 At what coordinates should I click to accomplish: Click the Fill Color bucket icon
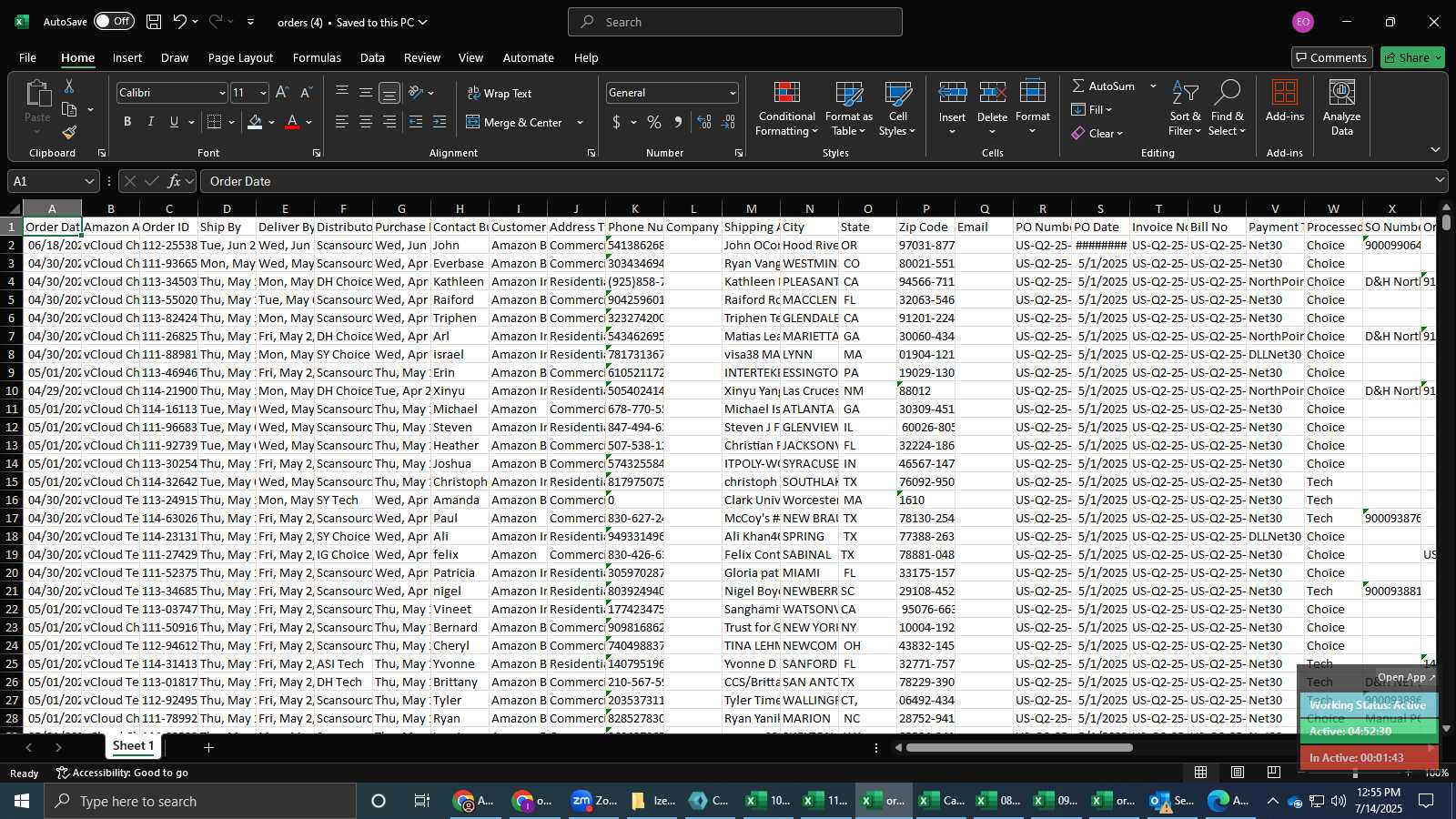(x=256, y=122)
